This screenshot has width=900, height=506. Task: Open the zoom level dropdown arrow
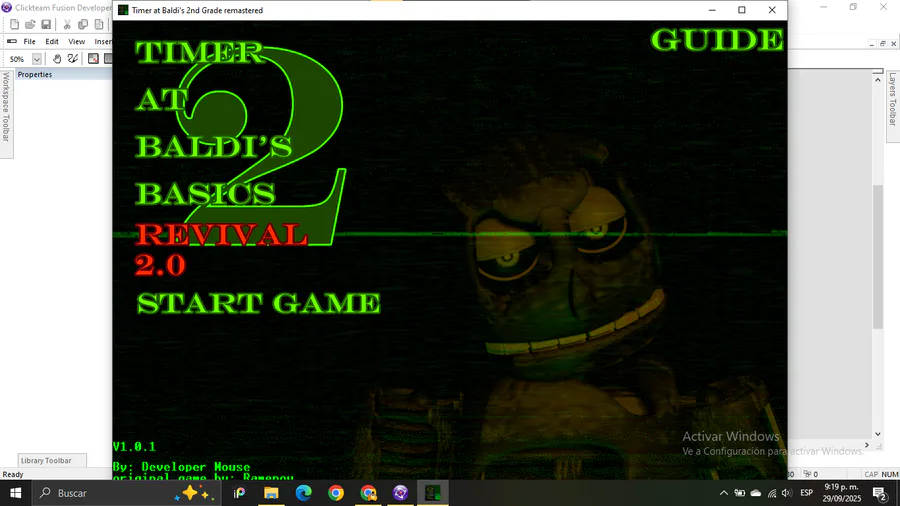tap(37, 59)
